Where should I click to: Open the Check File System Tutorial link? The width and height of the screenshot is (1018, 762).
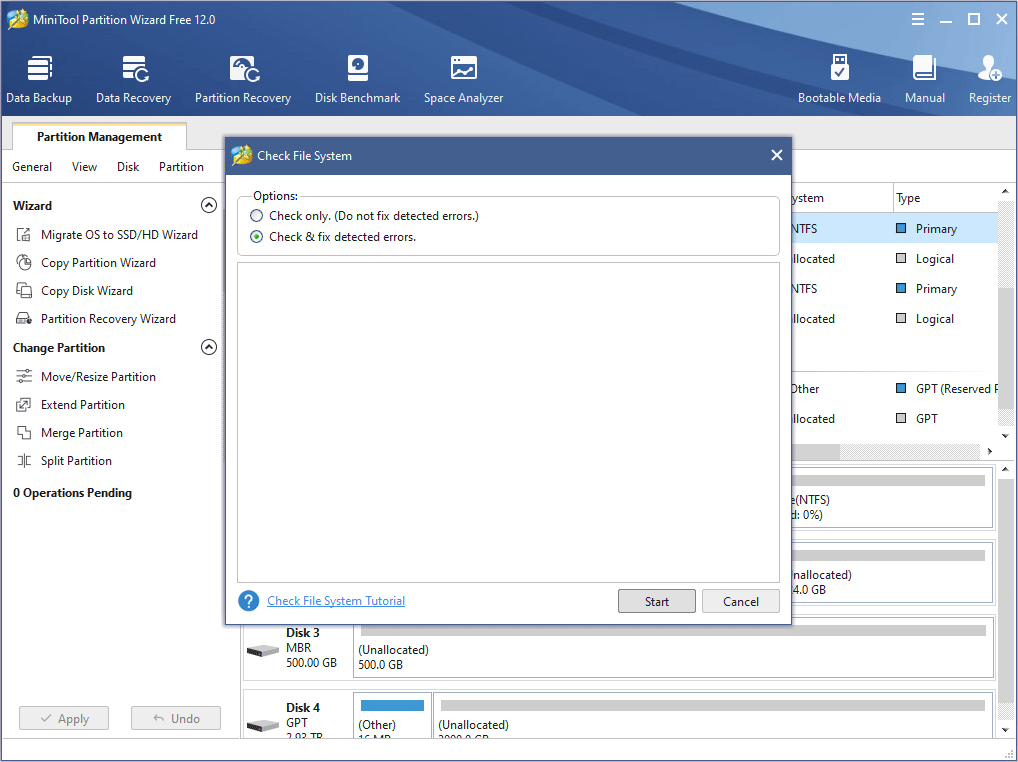point(336,600)
